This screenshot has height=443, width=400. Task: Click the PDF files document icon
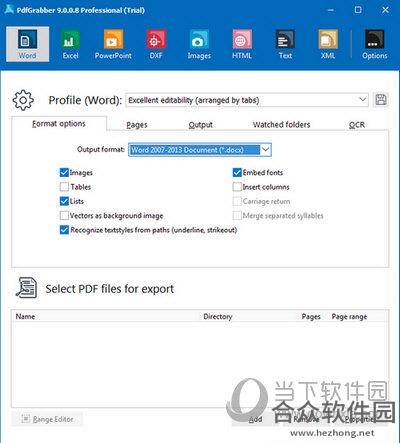[x=26, y=288]
